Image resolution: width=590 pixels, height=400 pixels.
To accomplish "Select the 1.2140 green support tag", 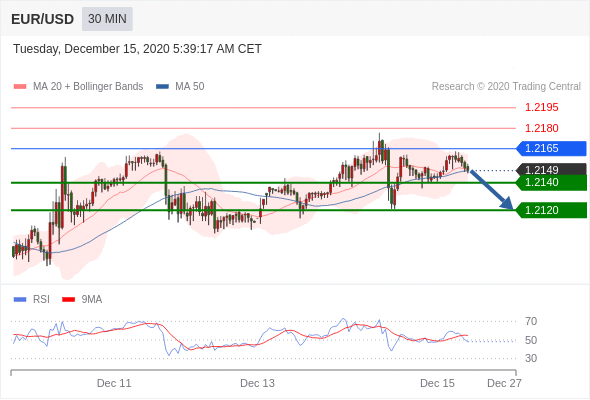I will pyautogui.click(x=551, y=183).
